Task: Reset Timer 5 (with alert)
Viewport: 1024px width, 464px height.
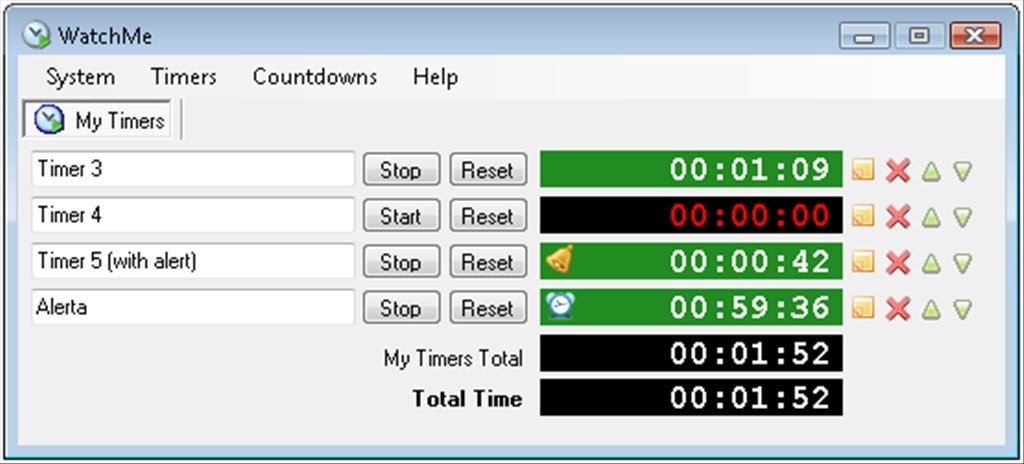Action: tap(488, 262)
